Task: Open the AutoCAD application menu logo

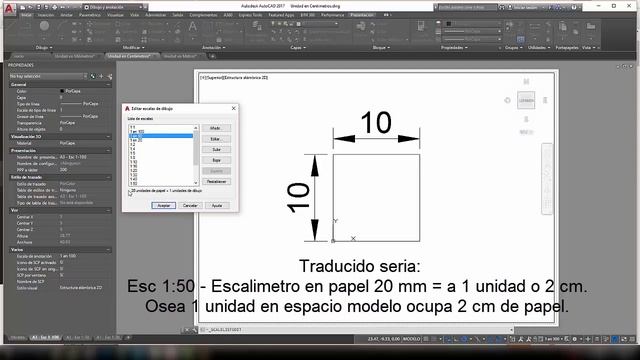Action: coord(9,8)
